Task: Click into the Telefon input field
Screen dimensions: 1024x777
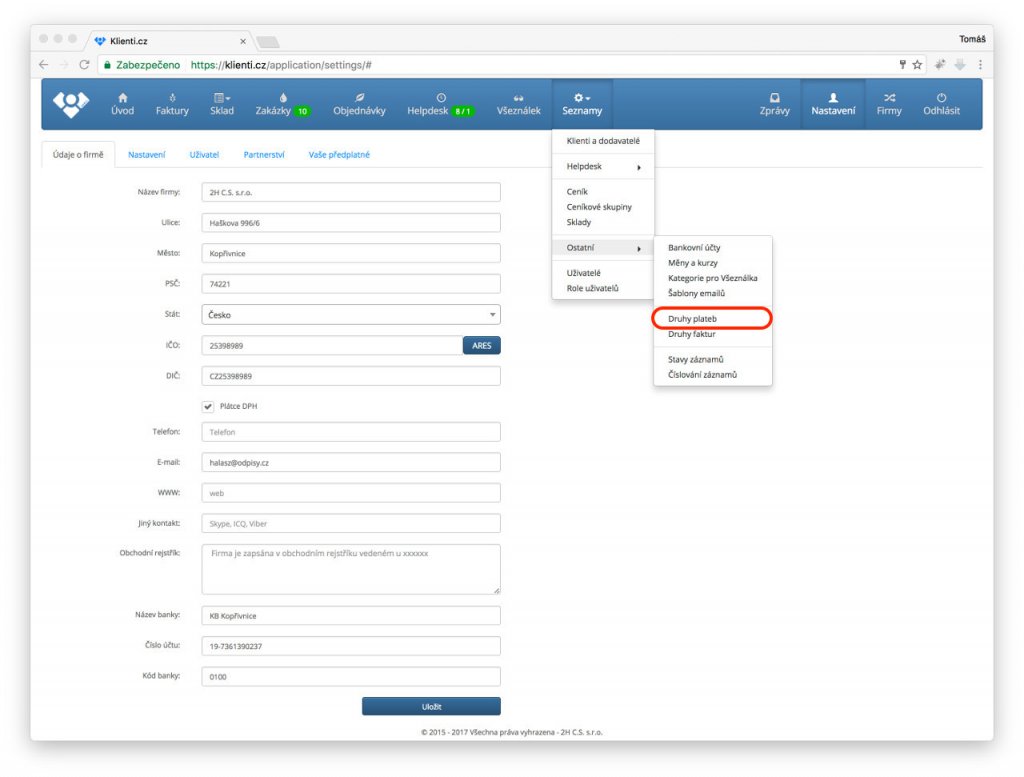Action: point(351,432)
